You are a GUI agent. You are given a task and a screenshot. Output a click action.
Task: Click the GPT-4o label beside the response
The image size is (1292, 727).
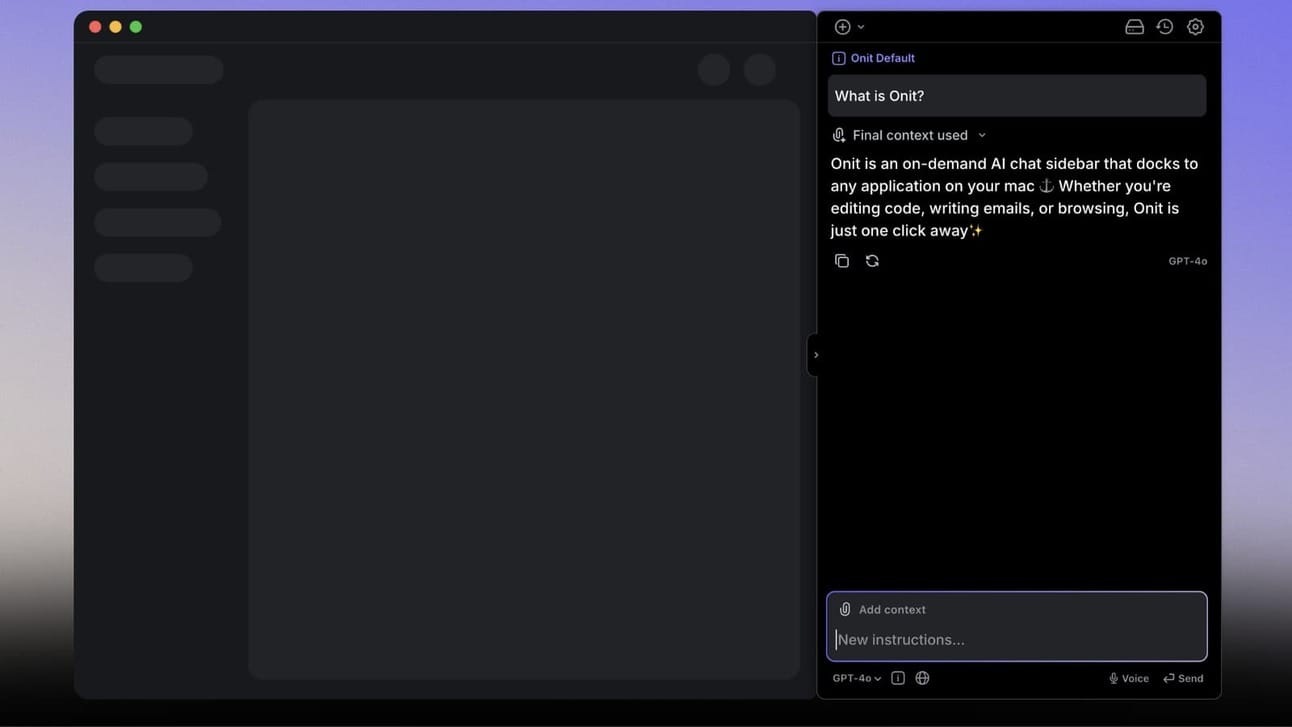click(1188, 261)
